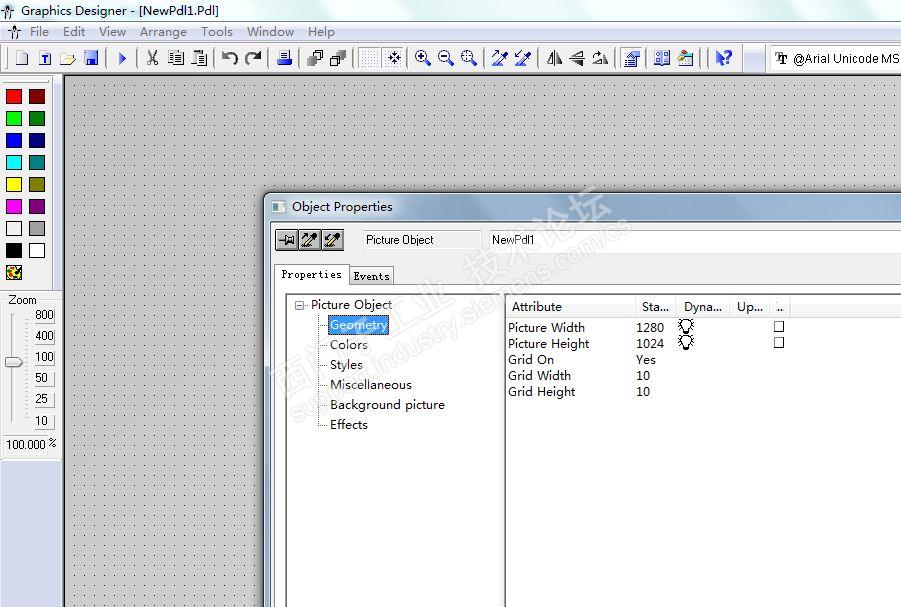Pick the dark green color swatch
Screen dimensions: 901x607
pyautogui.click(x=37, y=118)
